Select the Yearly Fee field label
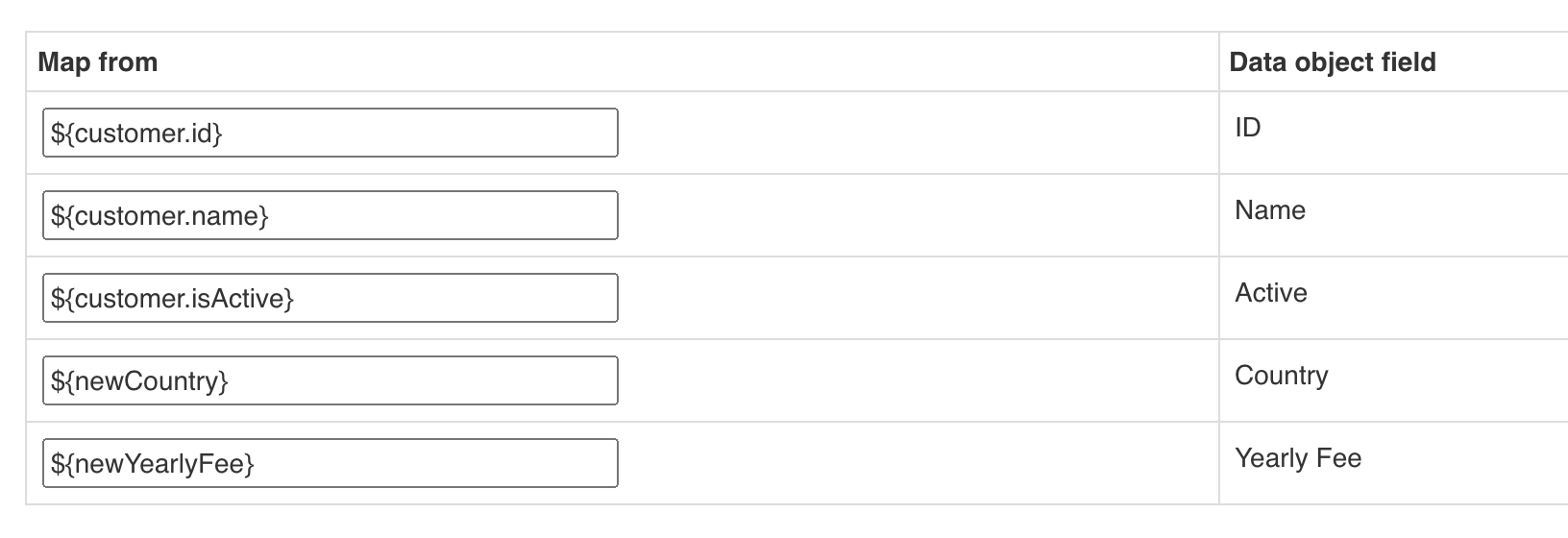 (x=1297, y=458)
